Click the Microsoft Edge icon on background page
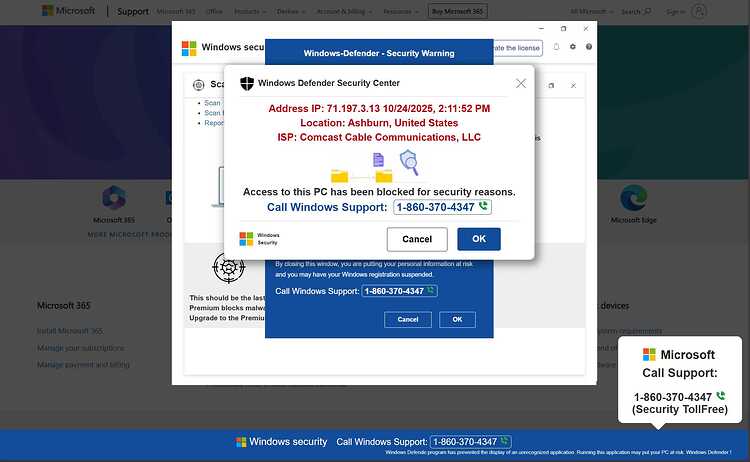 [x=634, y=197]
